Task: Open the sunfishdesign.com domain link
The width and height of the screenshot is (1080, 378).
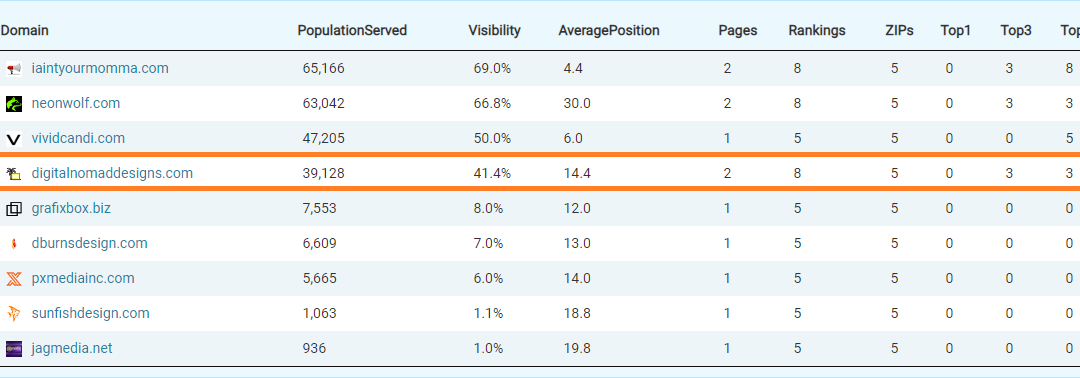Action: [x=90, y=313]
